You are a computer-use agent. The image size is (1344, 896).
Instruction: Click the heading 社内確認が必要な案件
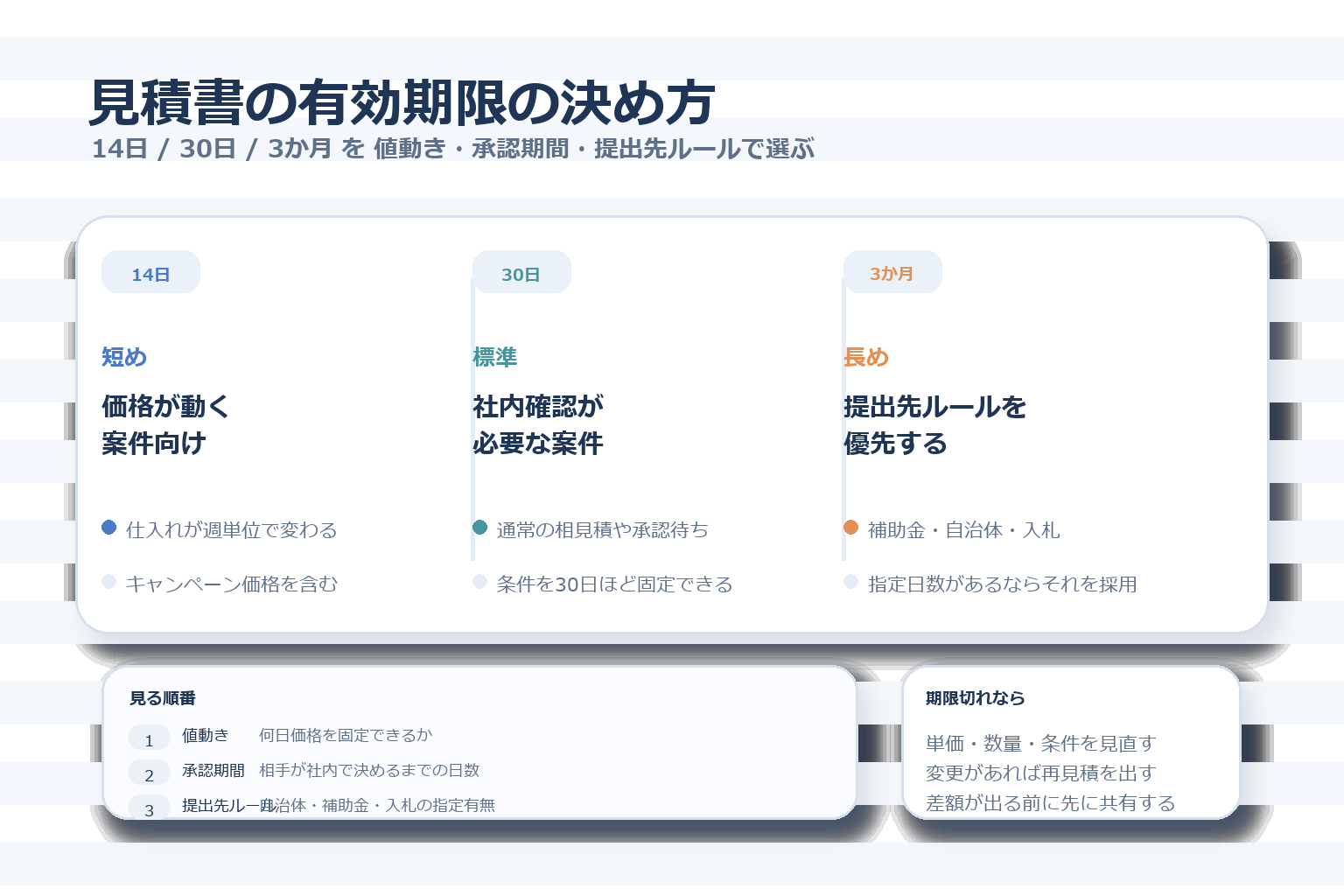coord(538,424)
